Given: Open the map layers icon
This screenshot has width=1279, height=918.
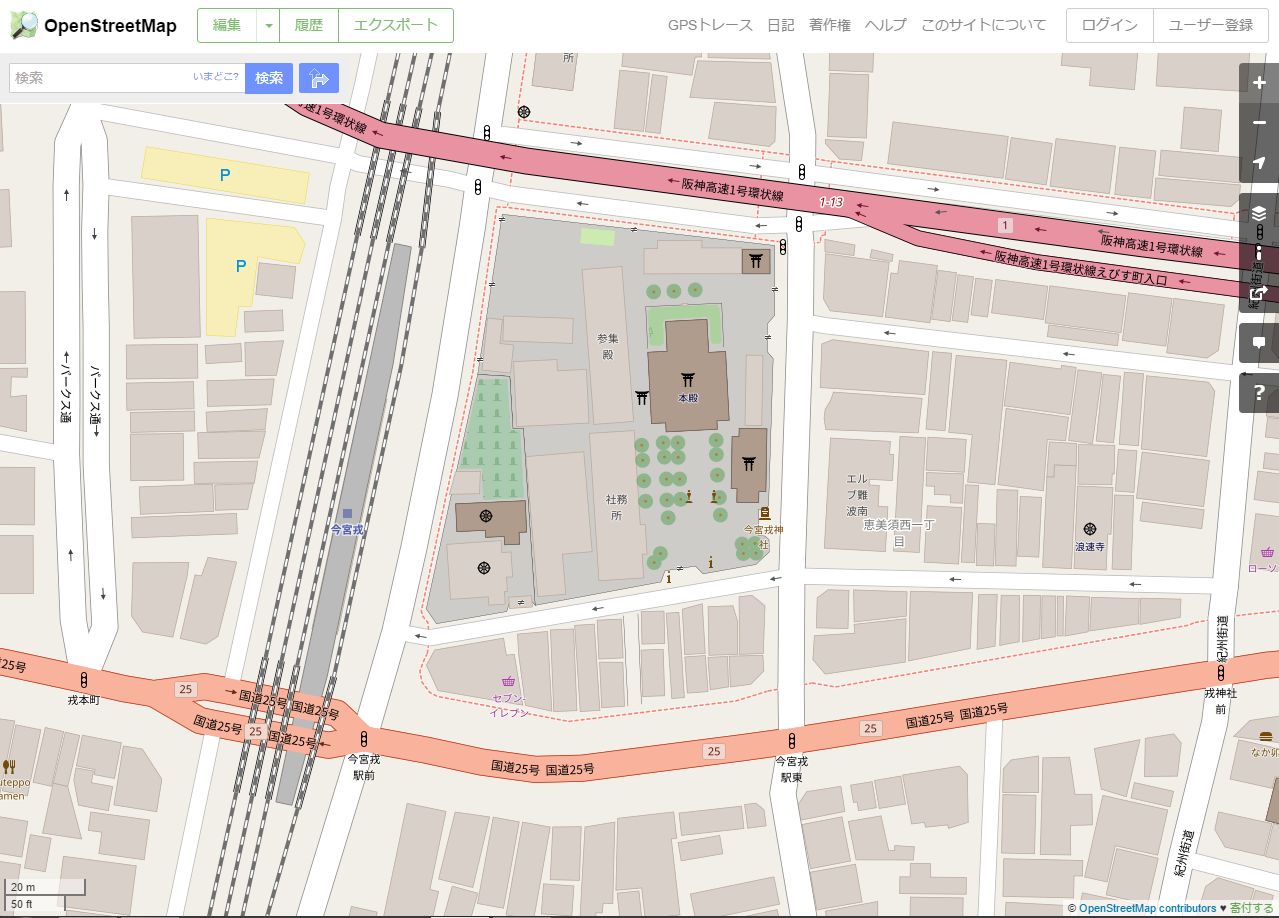Looking at the screenshot, I should tap(1259, 213).
